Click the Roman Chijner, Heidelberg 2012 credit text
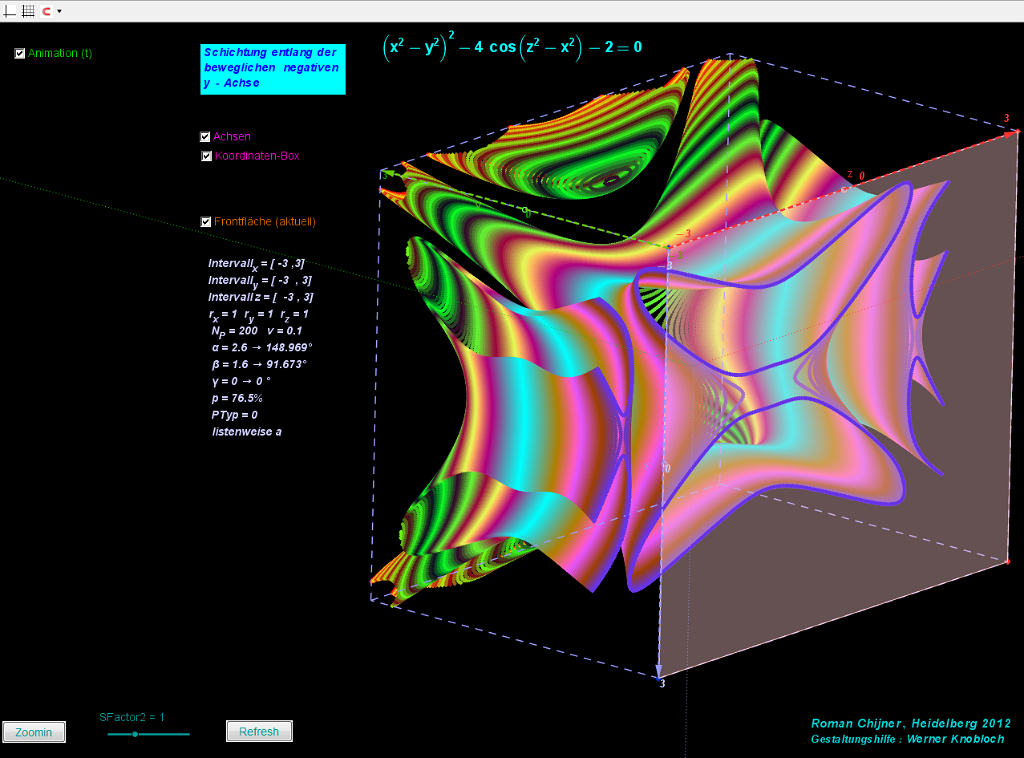 click(x=910, y=724)
